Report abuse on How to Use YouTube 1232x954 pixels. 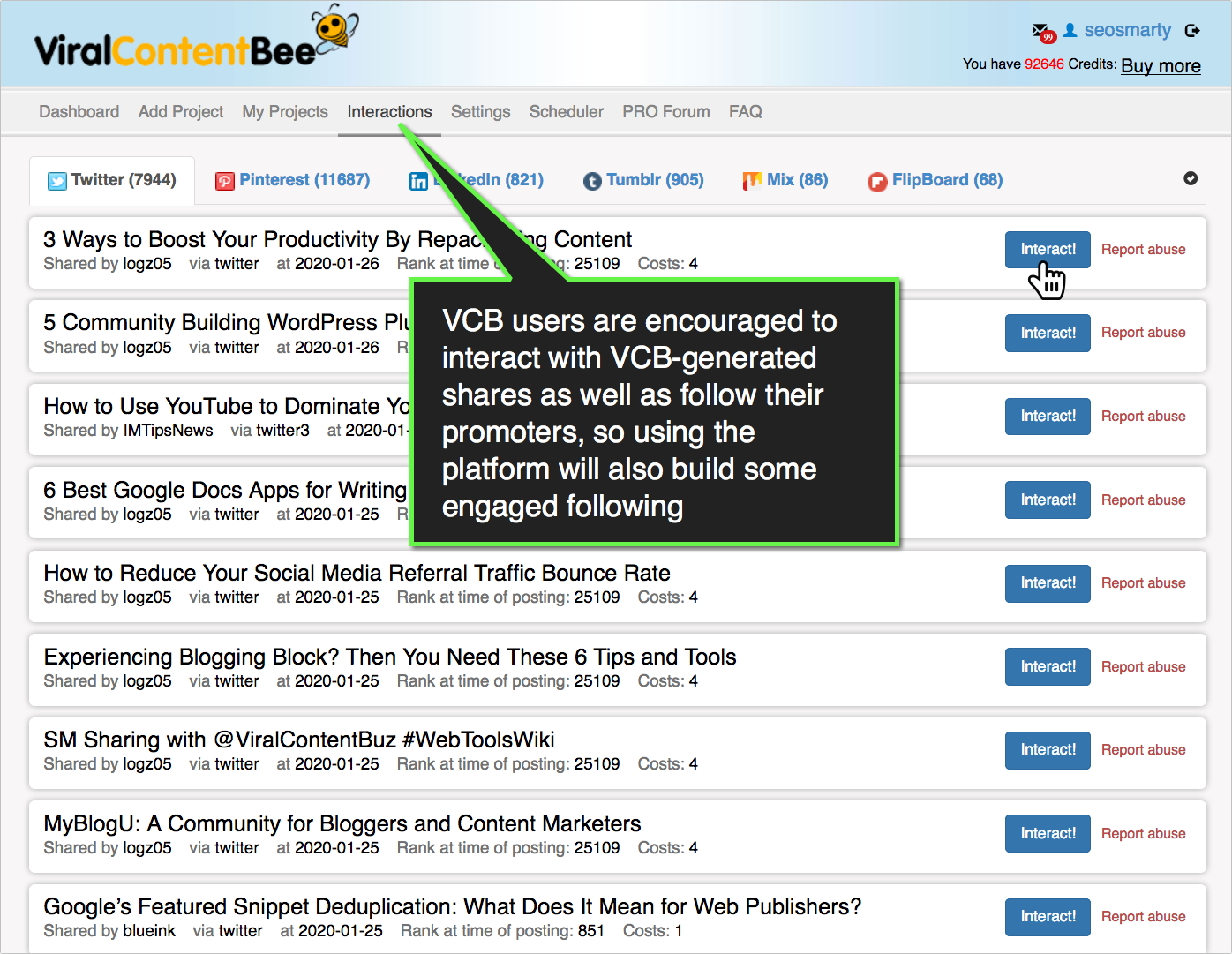[1143, 417]
